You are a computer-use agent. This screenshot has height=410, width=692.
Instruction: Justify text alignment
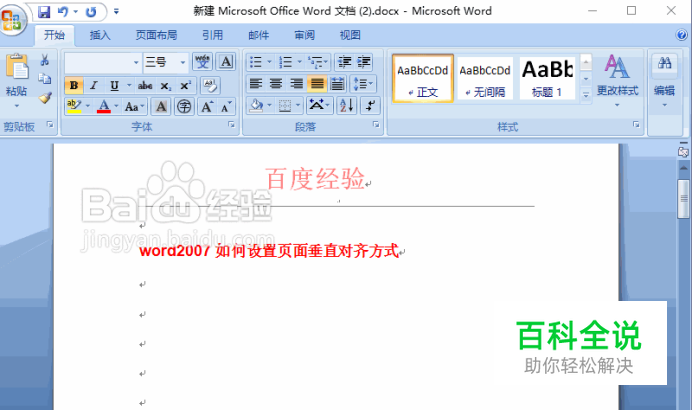pos(317,83)
